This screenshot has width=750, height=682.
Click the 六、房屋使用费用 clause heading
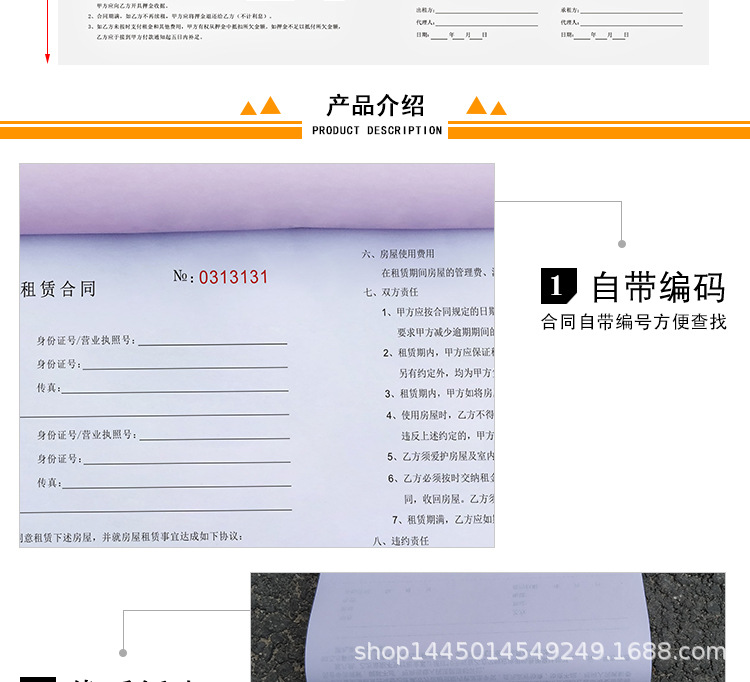click(398, 254)
